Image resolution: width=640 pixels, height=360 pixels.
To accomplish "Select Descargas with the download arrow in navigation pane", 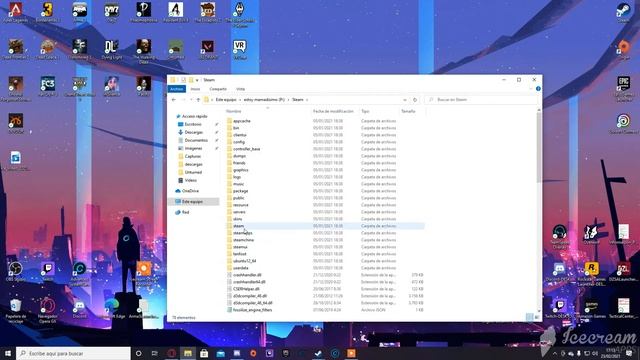I will click(193, 132).
